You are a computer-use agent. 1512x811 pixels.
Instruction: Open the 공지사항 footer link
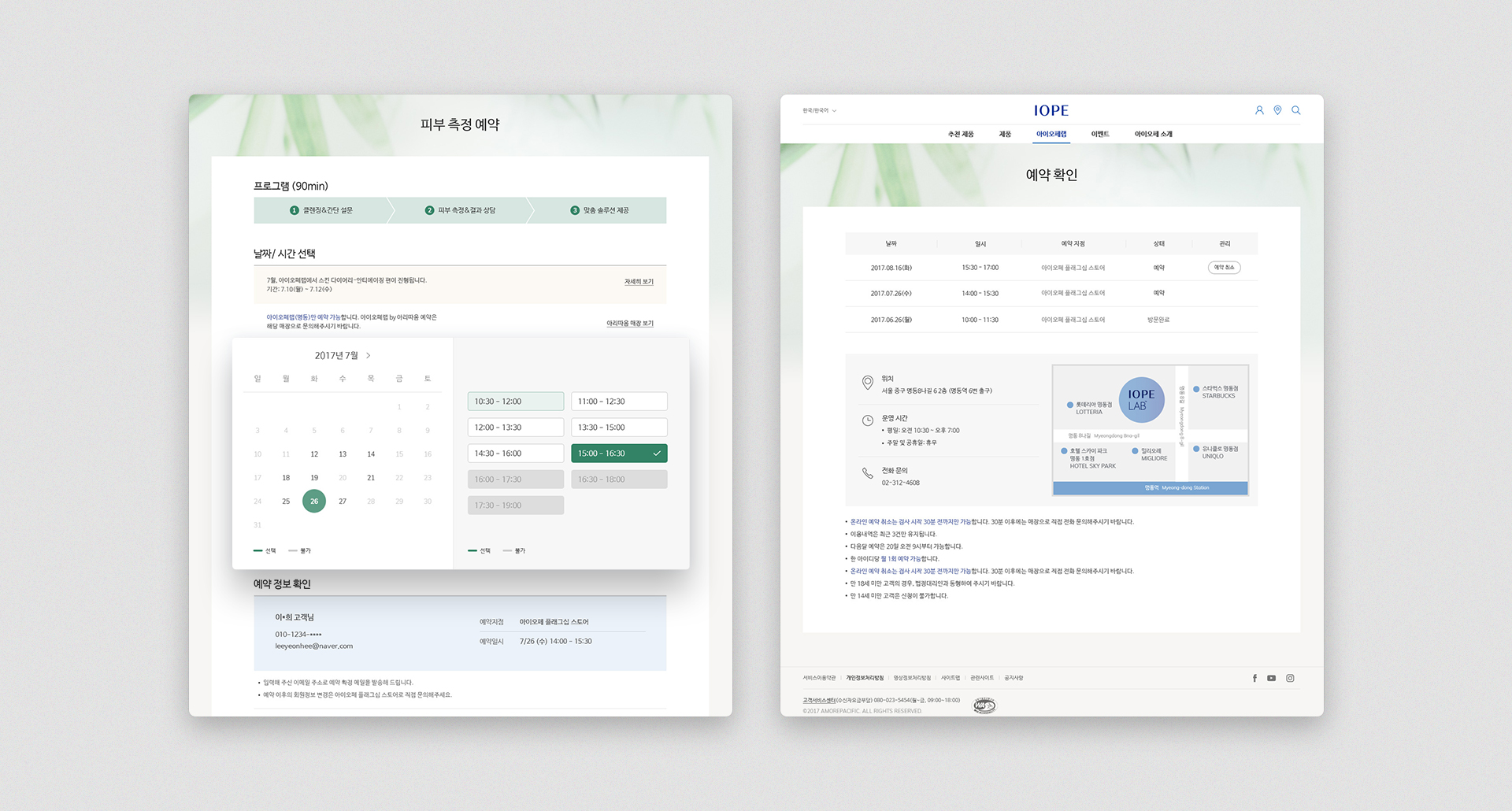[x=1014, y=678]
